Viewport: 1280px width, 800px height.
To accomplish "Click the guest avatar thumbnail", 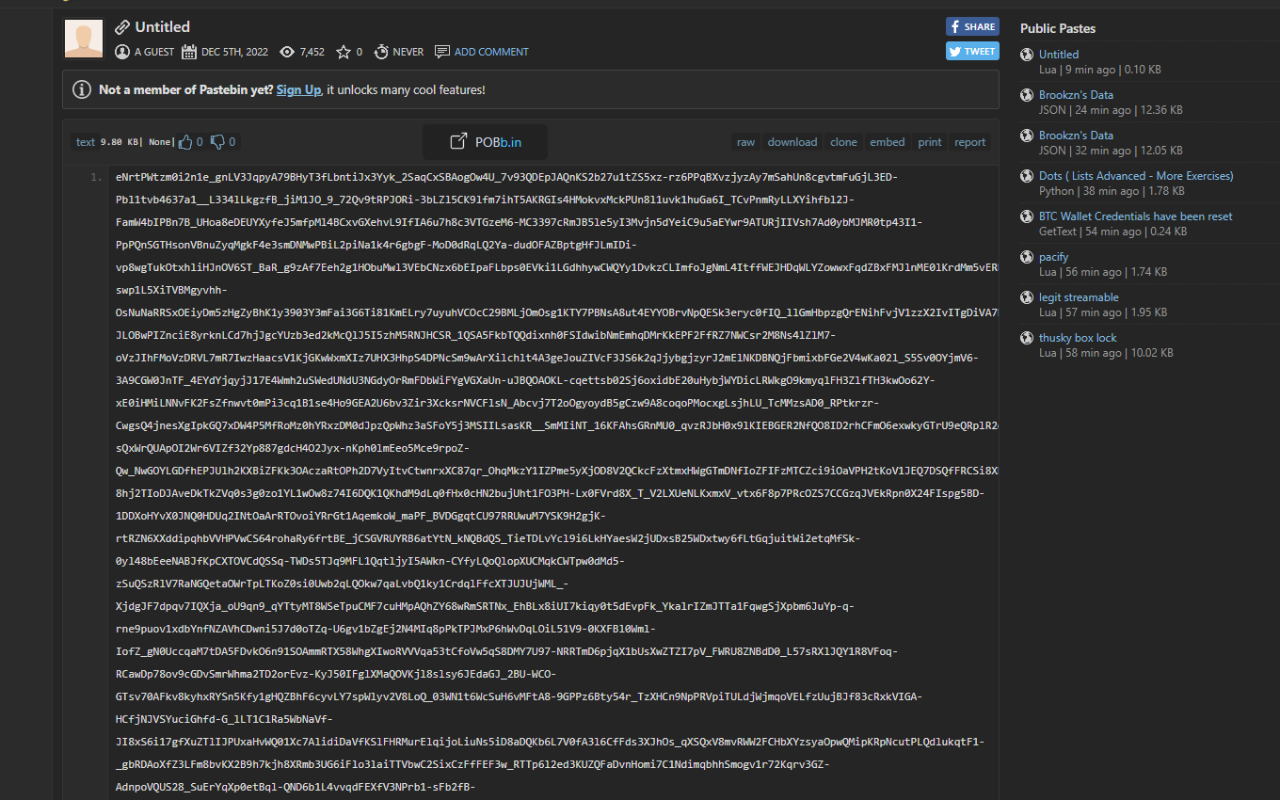I will 84,38.
